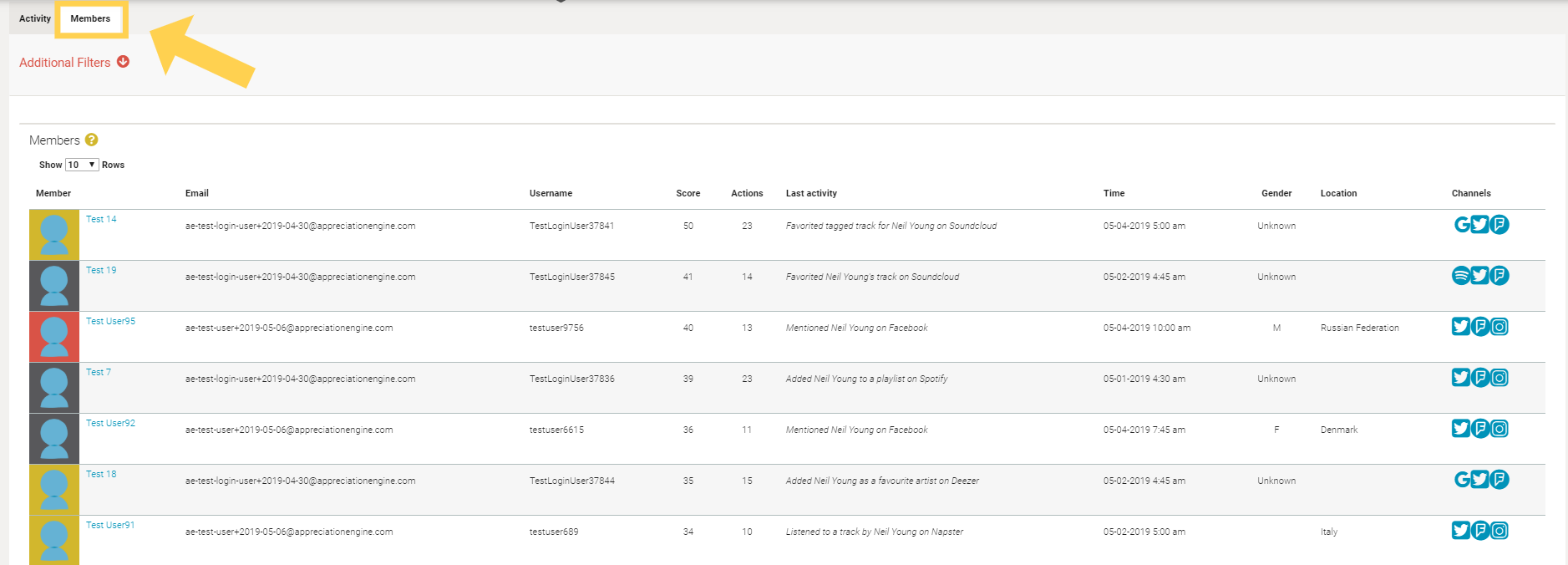
Task: Click the Gender column header
Action: point(1276,193)
